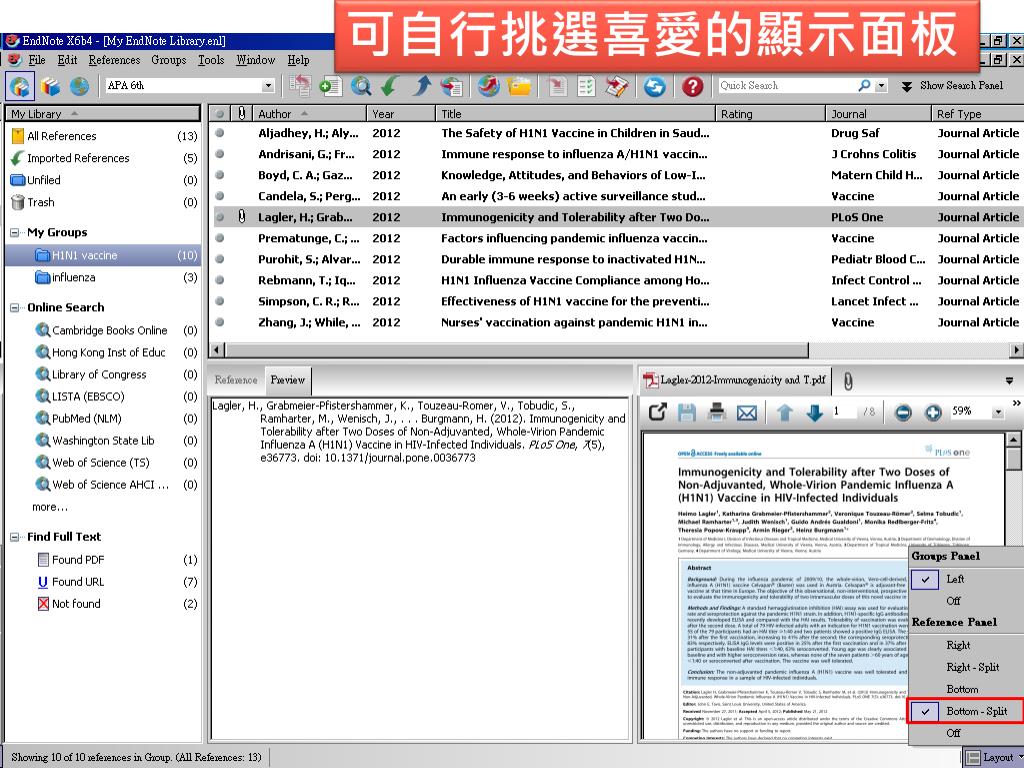This screenshot has height=768, width=1024.
Task: Click the Print PDF printer icon
Action: pos(716,412)
